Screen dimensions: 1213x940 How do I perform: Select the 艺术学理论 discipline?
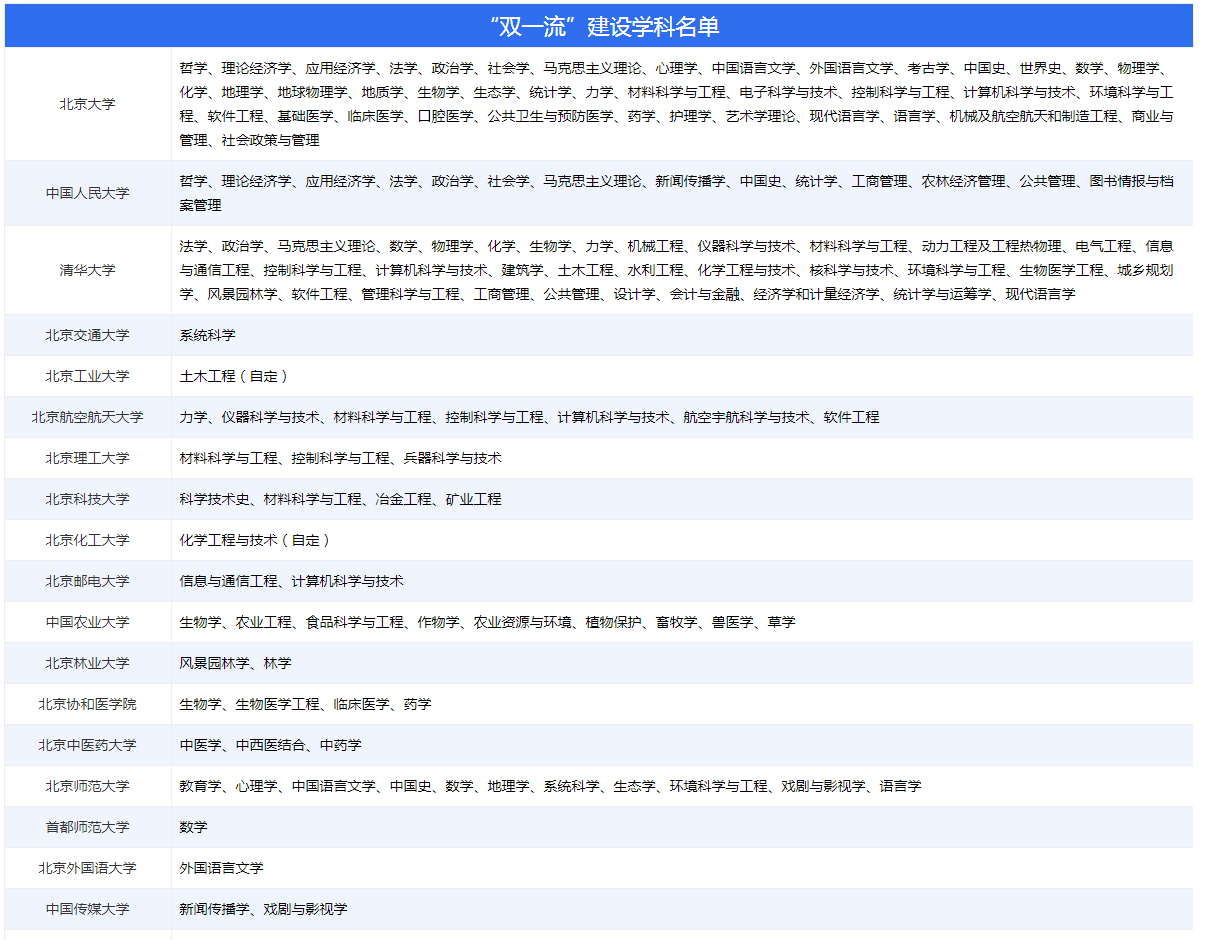click(761, 116)
